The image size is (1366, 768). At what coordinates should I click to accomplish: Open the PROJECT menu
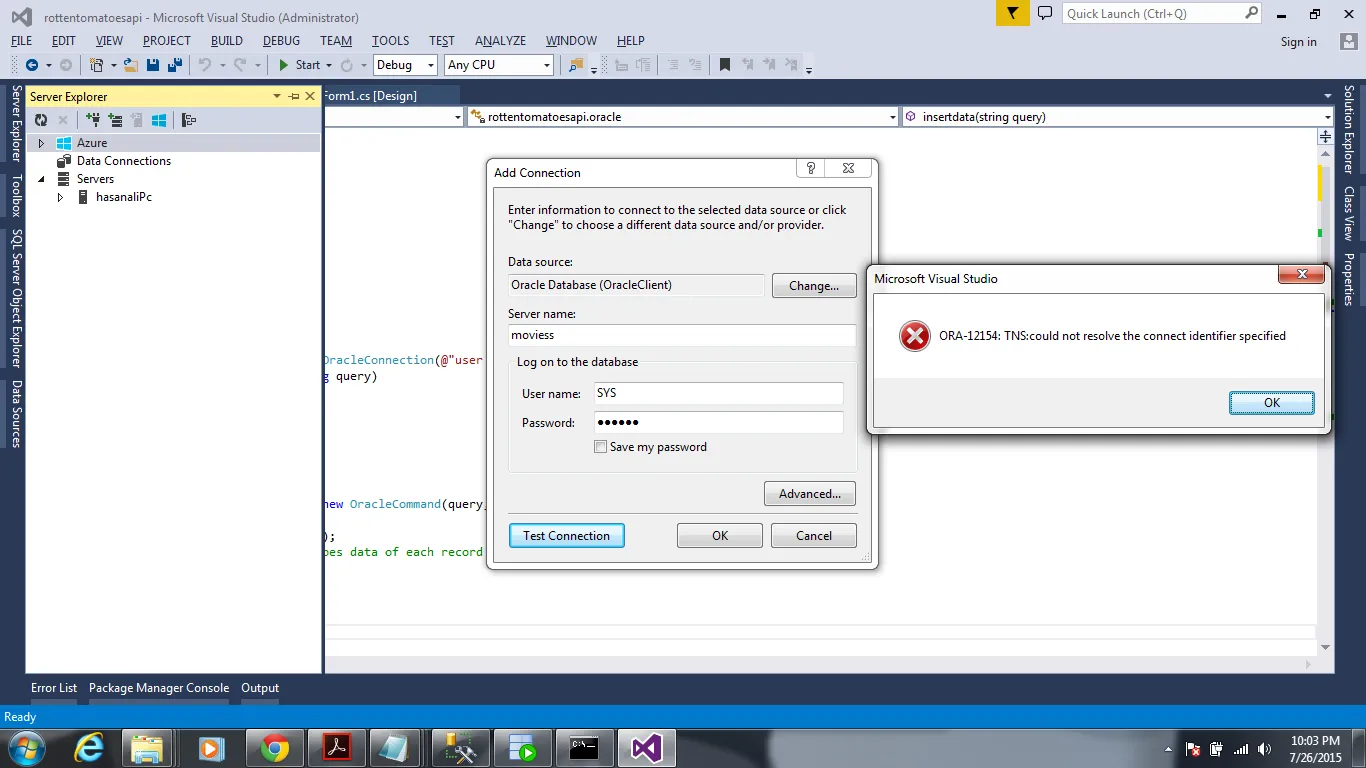point(166,41)
